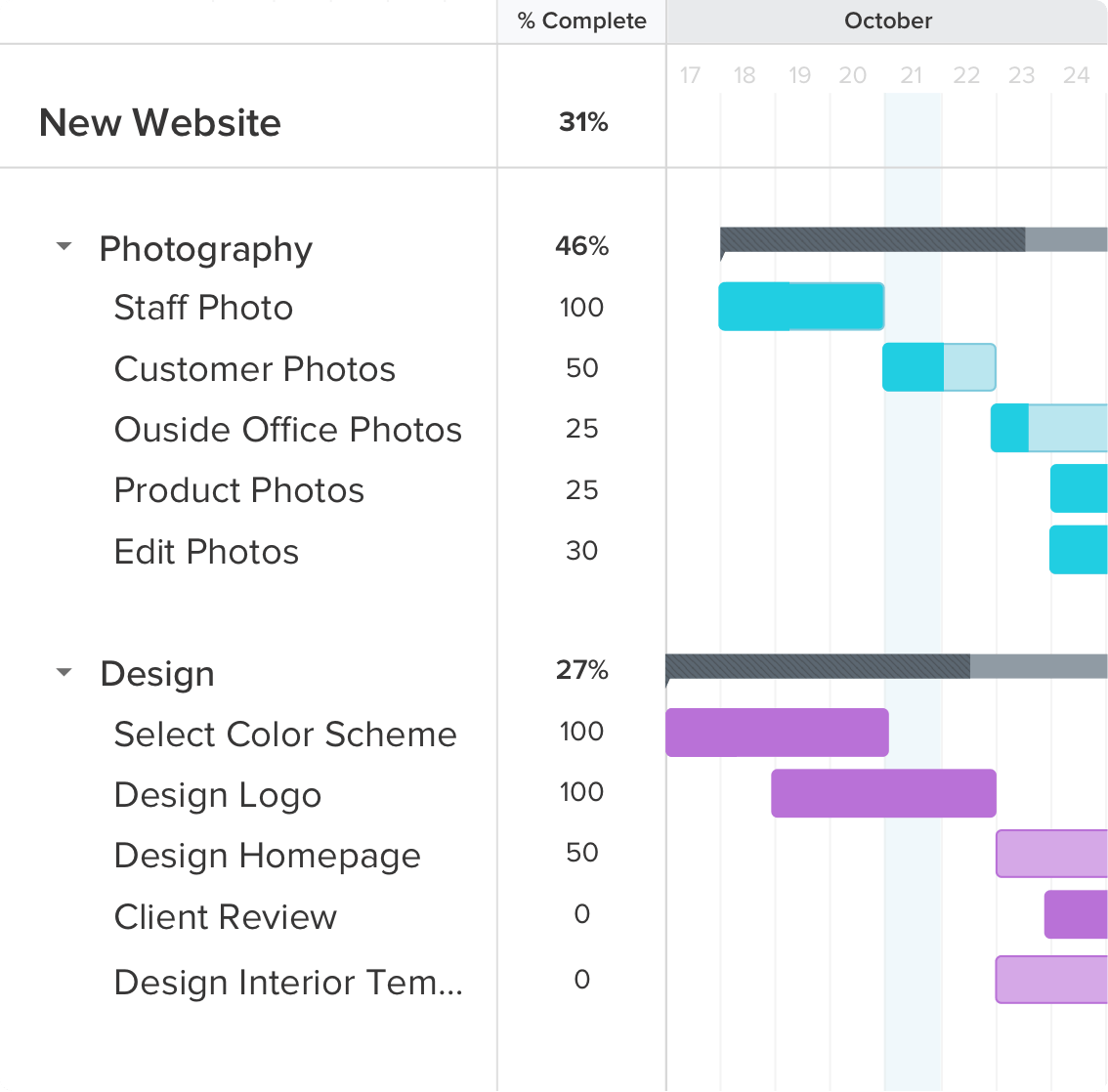
Task: Click the Staff Photo cyan Gantt bar
Action: click(801, 307)
